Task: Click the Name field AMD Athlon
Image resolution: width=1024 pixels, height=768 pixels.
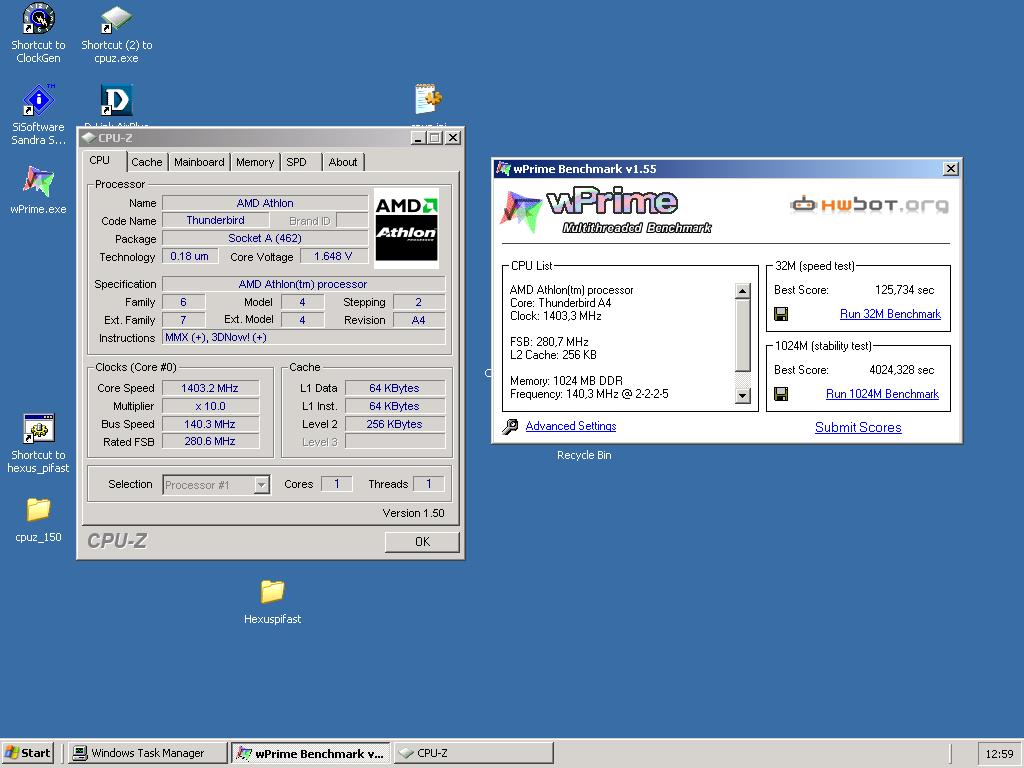Action: [x=265, y=203]
